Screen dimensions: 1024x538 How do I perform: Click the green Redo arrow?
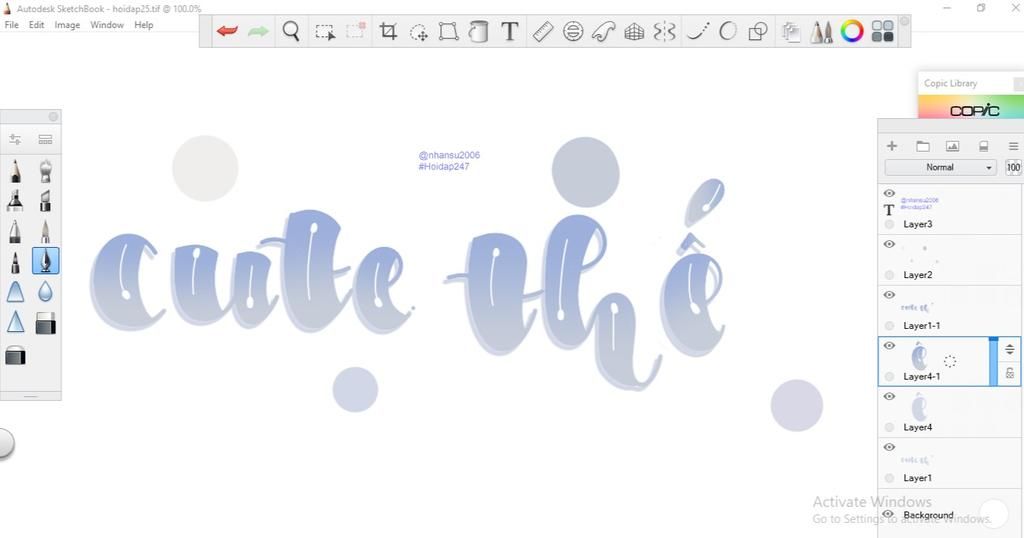(259, 31)
